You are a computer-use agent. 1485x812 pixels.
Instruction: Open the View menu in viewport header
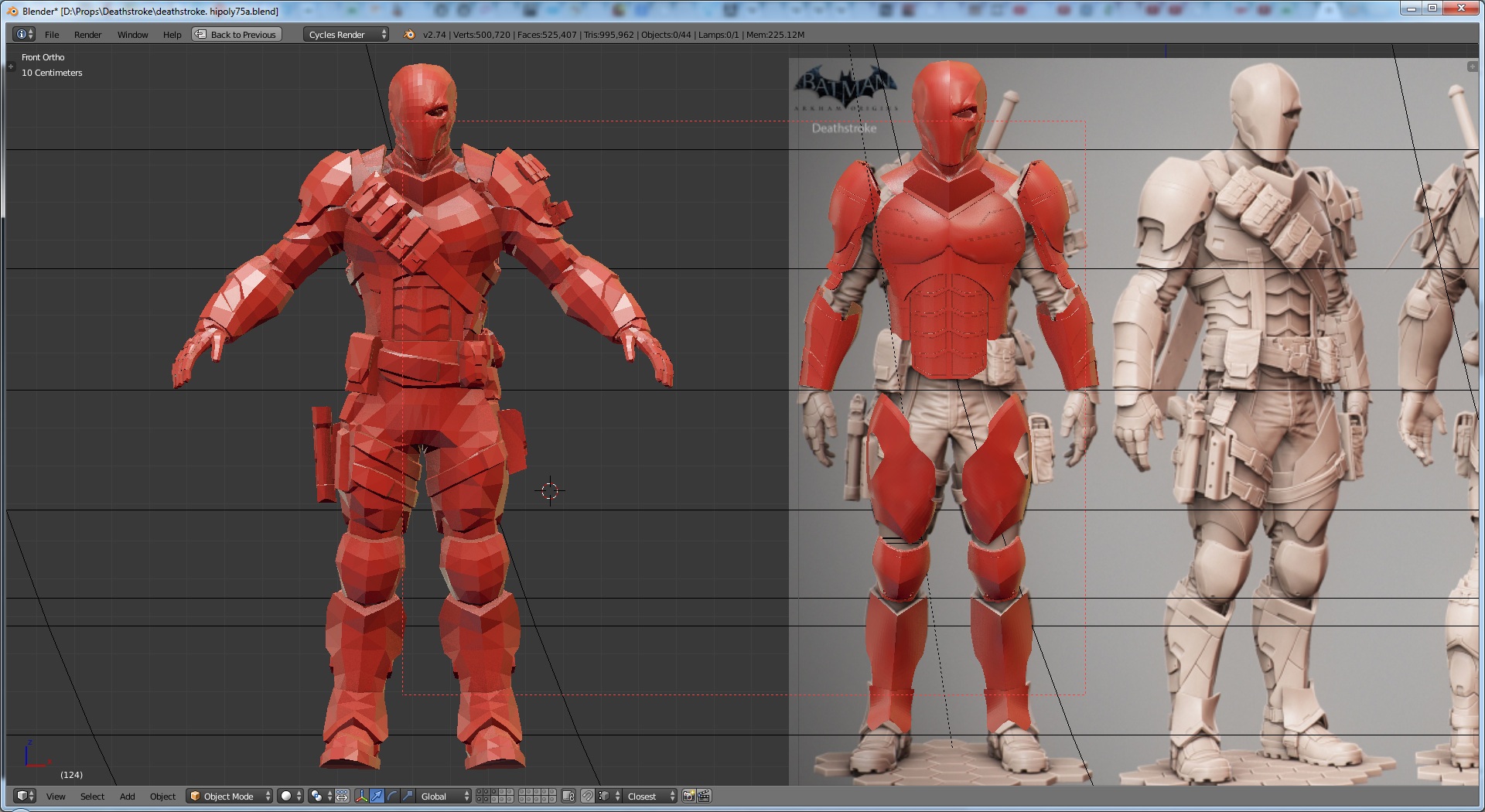pyautogui.click(x=56, y=797)
